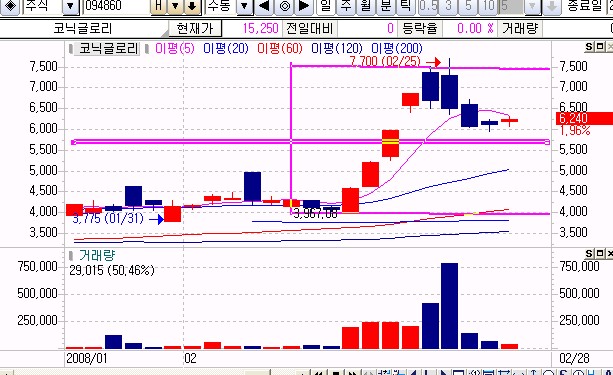613x375 pixels.
Task: Maximize the volume pane with square icon
Action: pyautogui.click(x=600, y=254)
